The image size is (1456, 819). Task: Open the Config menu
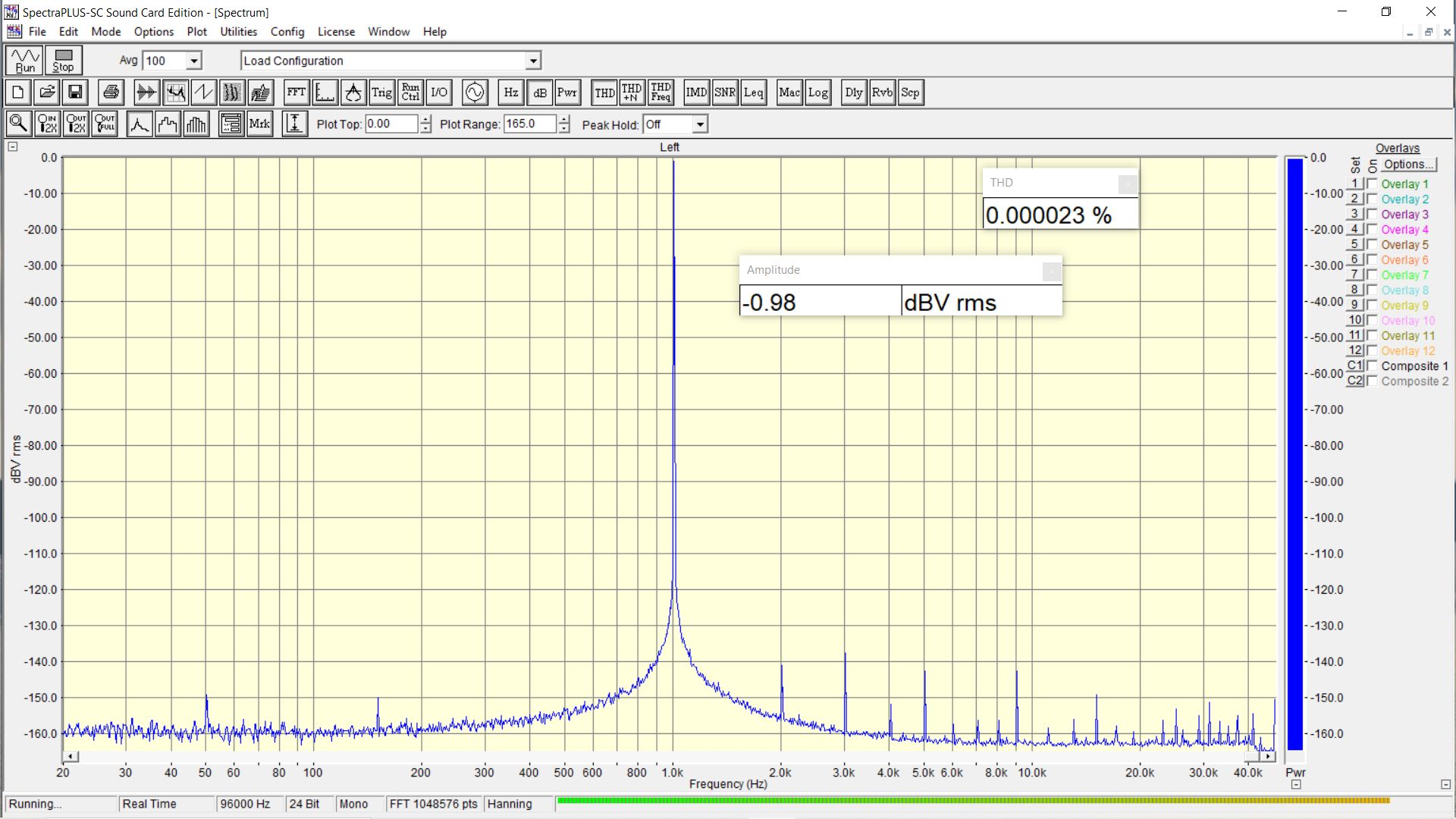coord(287,32)
